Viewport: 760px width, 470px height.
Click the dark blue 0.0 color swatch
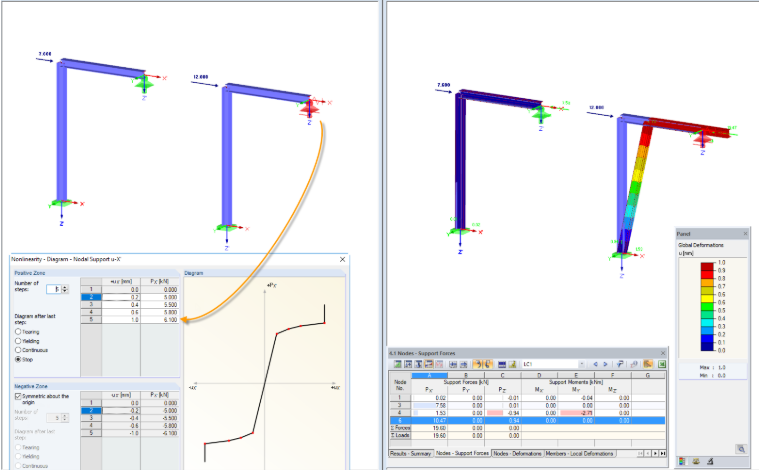tap(707, 346)
